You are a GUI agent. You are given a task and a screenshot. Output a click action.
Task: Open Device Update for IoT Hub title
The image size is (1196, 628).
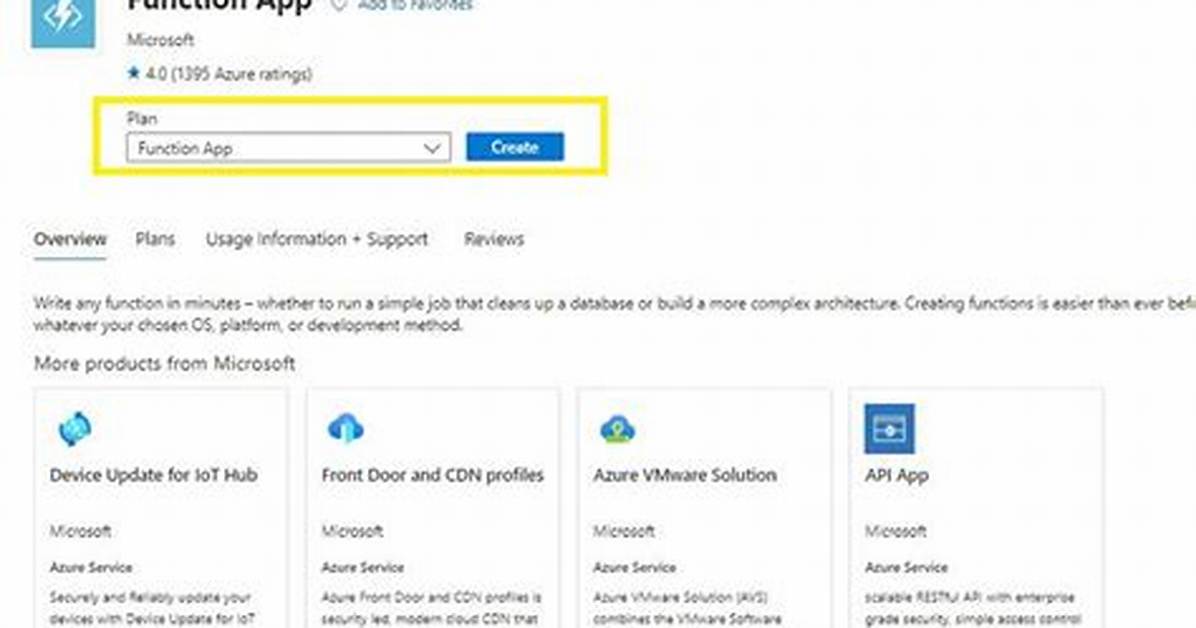point(153,475)
